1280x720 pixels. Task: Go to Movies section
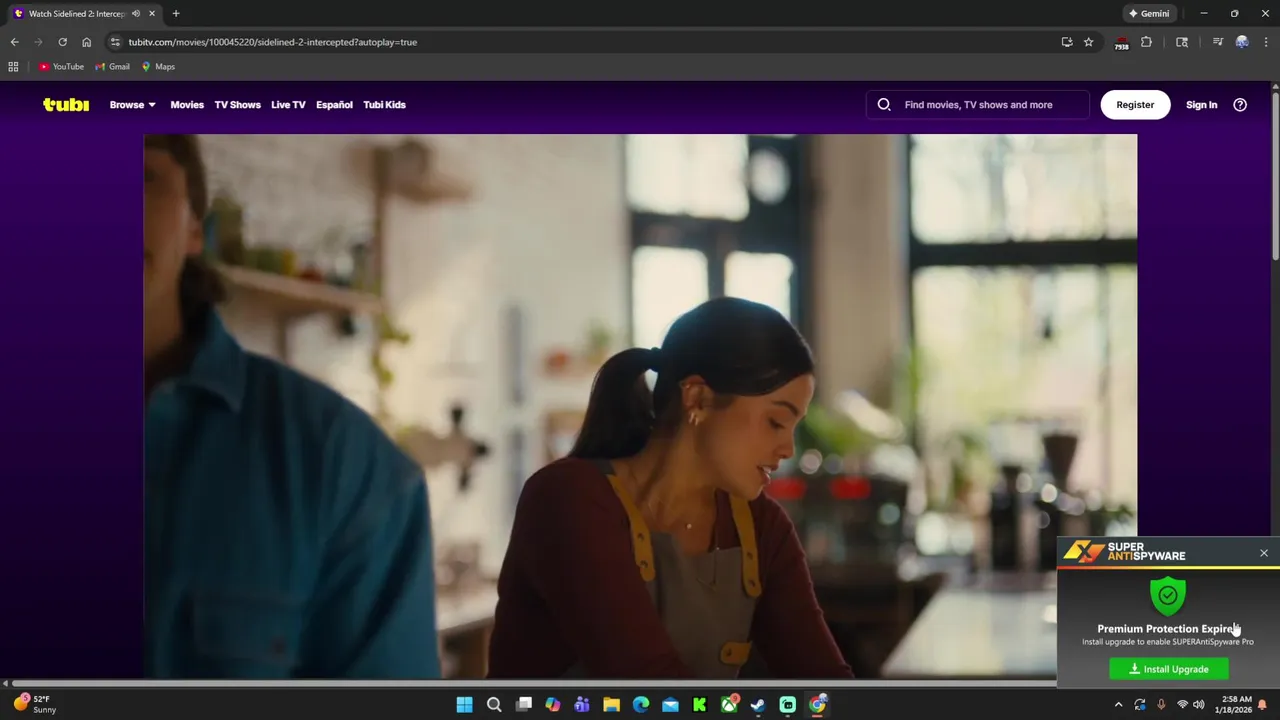coord(187,104)
